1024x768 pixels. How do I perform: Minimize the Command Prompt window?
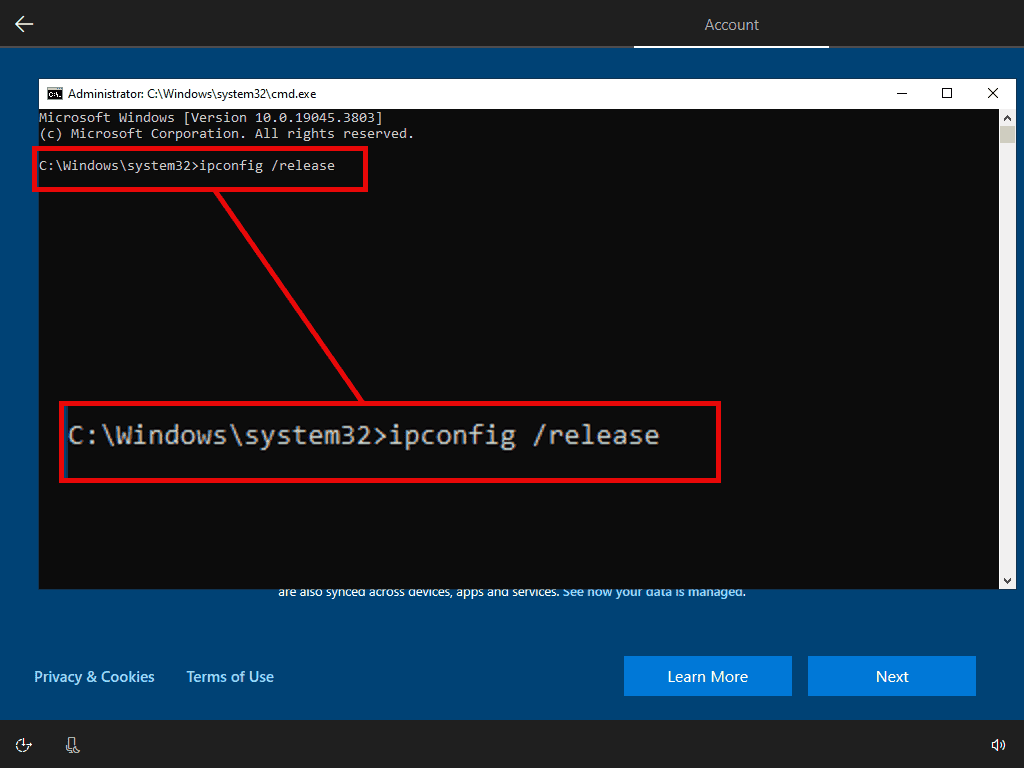point(901,93)
